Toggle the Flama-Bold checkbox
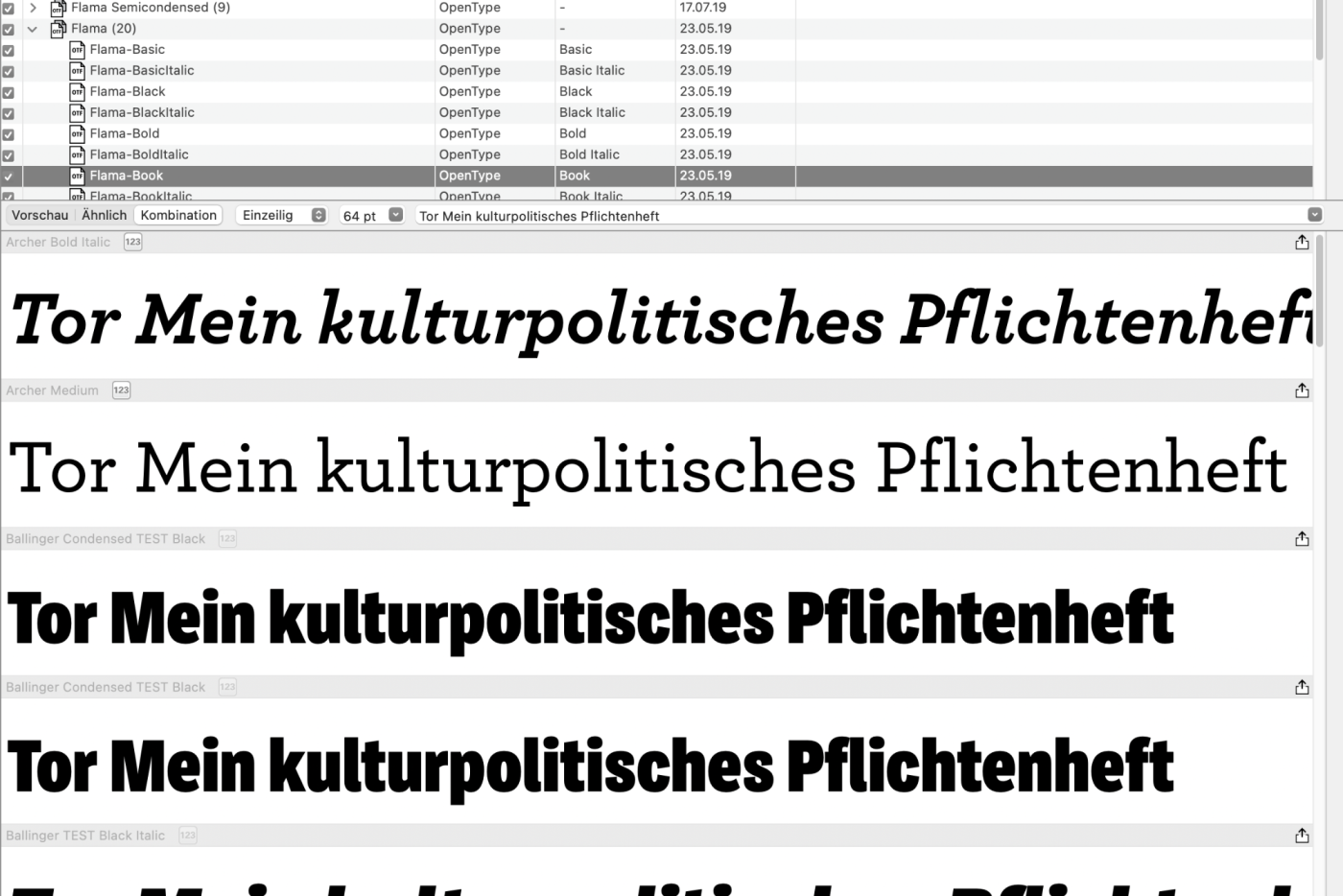1343x896 pixels. [x=9, y=135]
